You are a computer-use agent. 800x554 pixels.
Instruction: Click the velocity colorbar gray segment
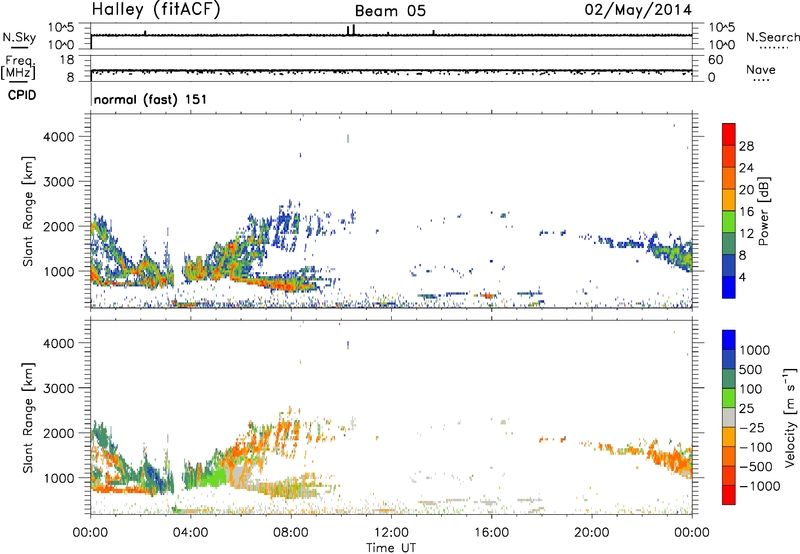[729, 417]
